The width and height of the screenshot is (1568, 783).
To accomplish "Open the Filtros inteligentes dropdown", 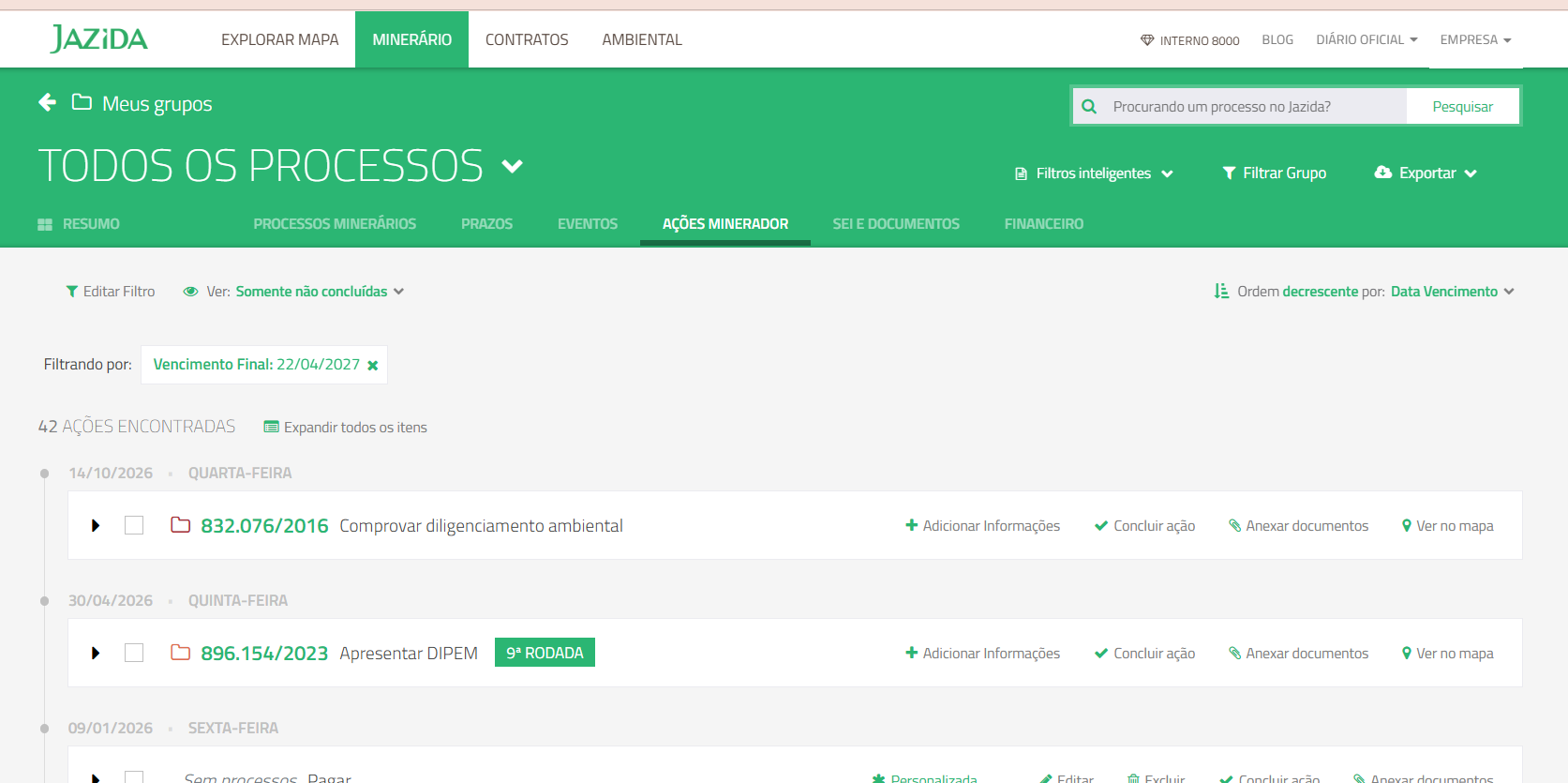I will (1094, 173).
